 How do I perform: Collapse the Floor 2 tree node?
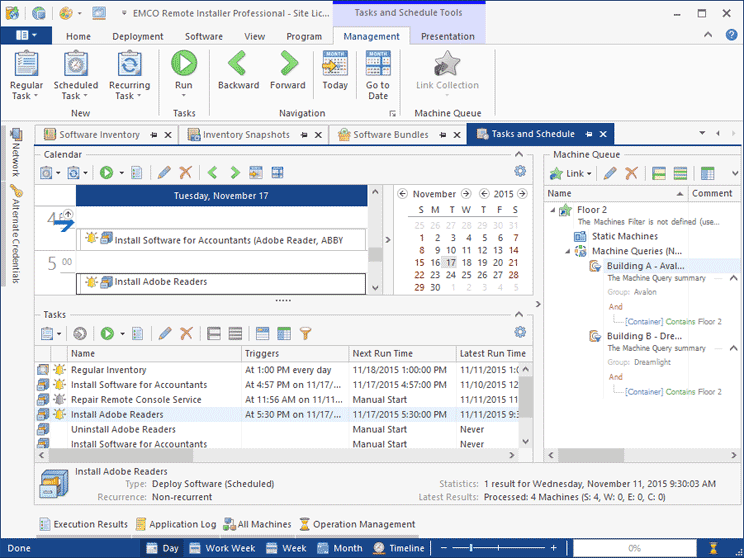point(552,211)
